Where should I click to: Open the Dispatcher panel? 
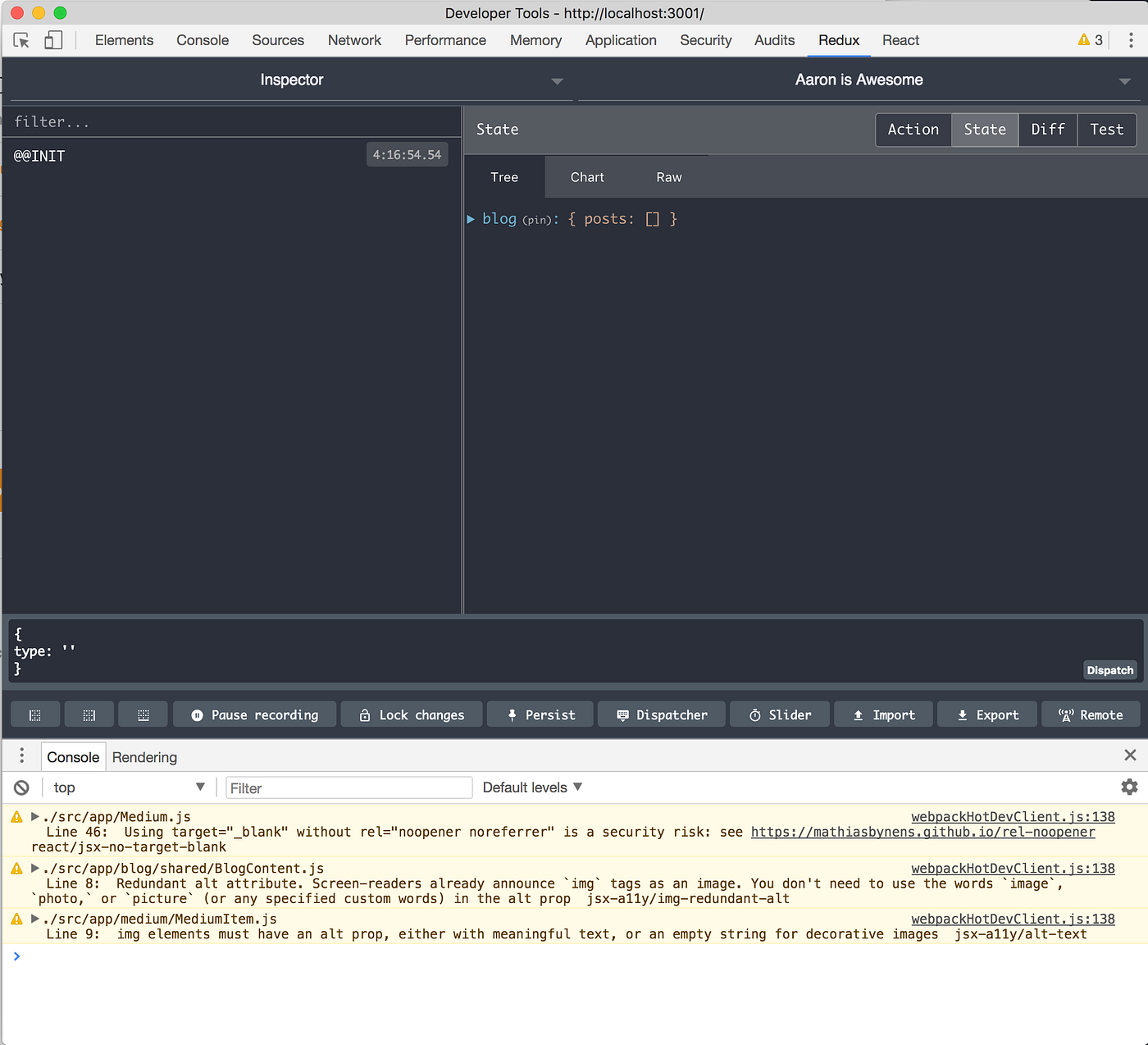tap(661, 714)
